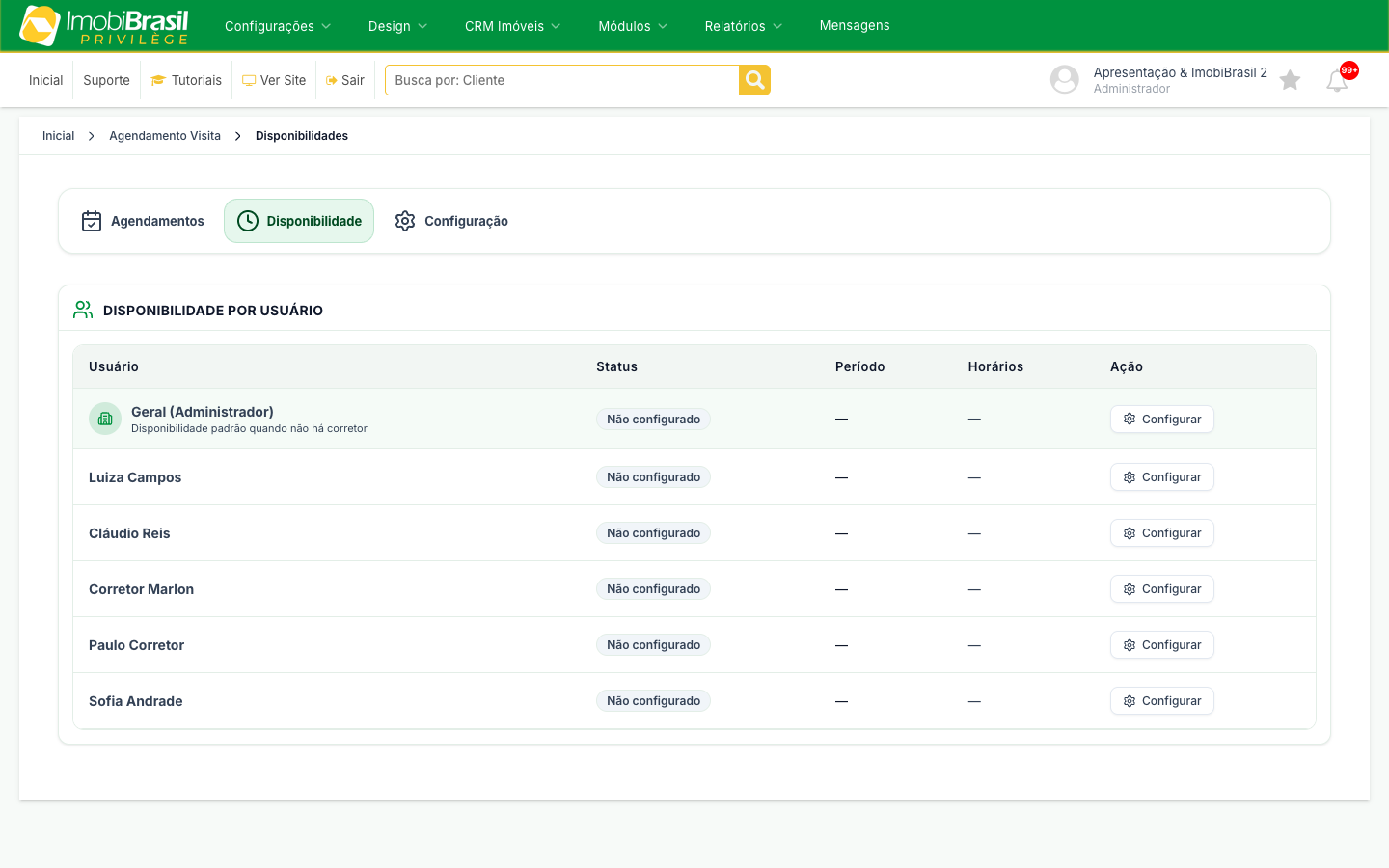This screenshot has width=1389, height=868.
Task: Click the 99+ notification badge
Action: (x=1349, y=70)
